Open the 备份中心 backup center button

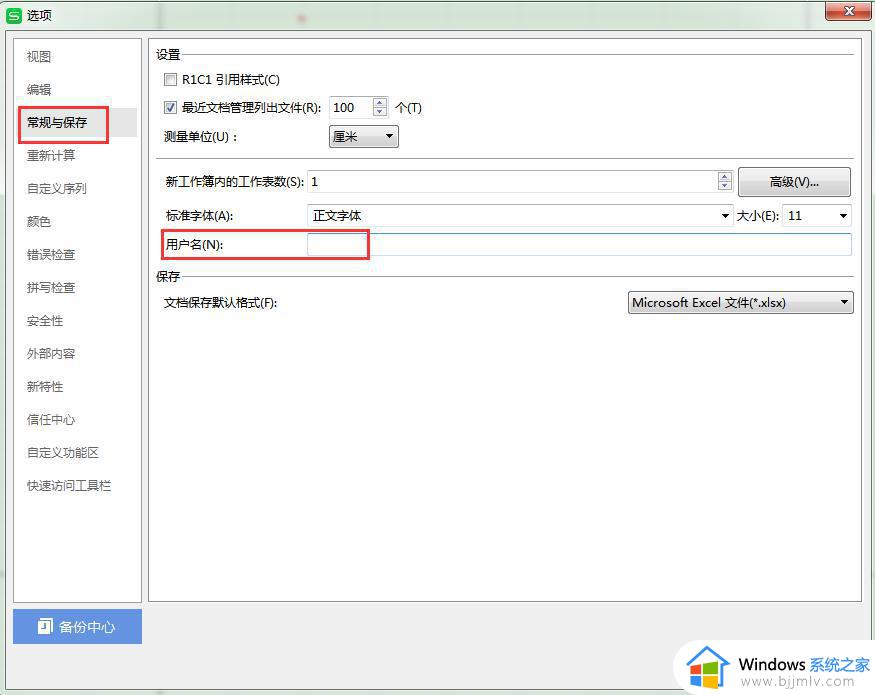click(78, 626)
